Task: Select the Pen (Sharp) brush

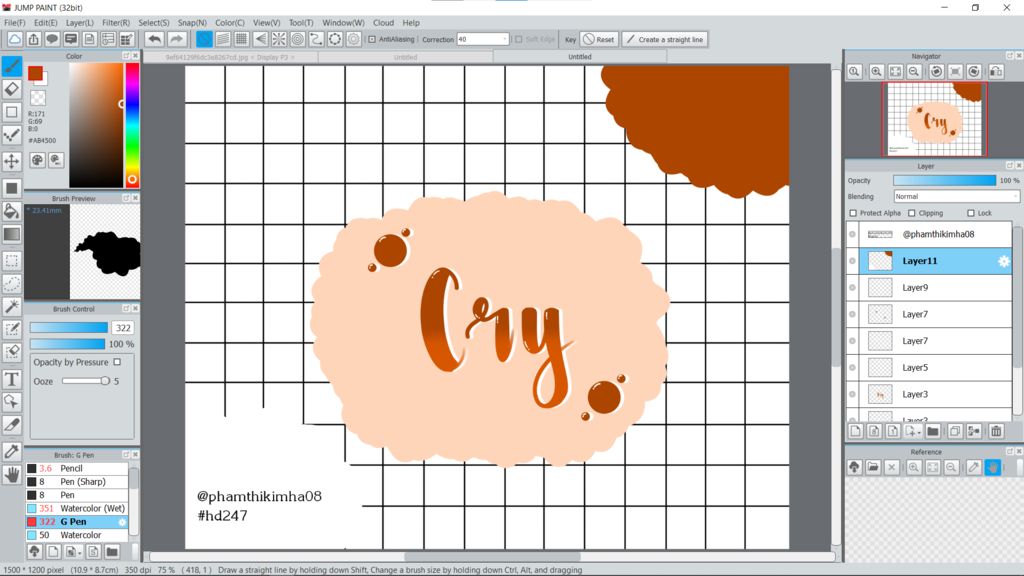Action: [77, 481]
